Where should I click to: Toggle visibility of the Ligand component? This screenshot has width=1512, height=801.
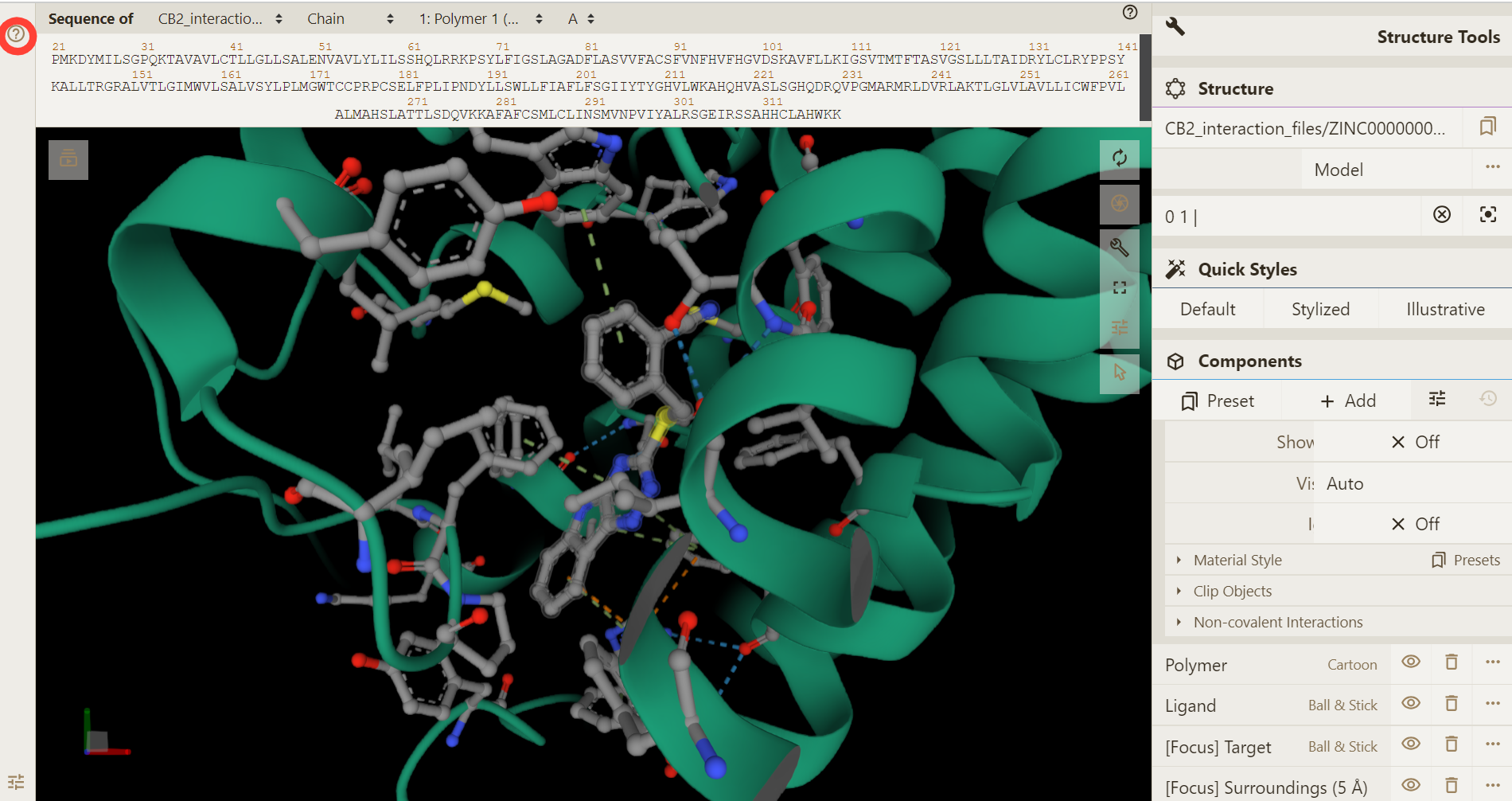click(x=1410, y=704)
